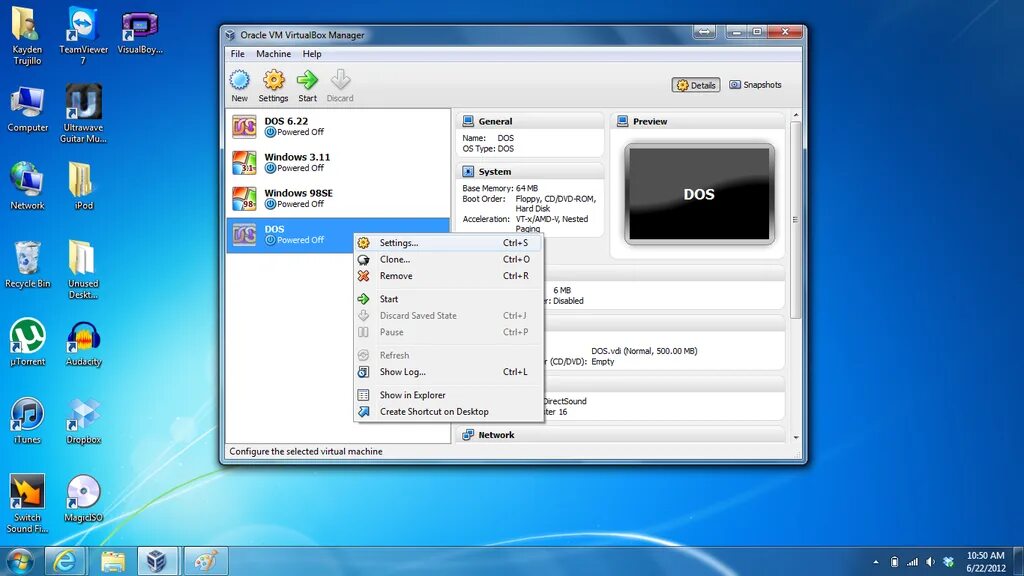Click the System section header
The height and width of the screenshot is (576, 1024).
pos(530,172)
